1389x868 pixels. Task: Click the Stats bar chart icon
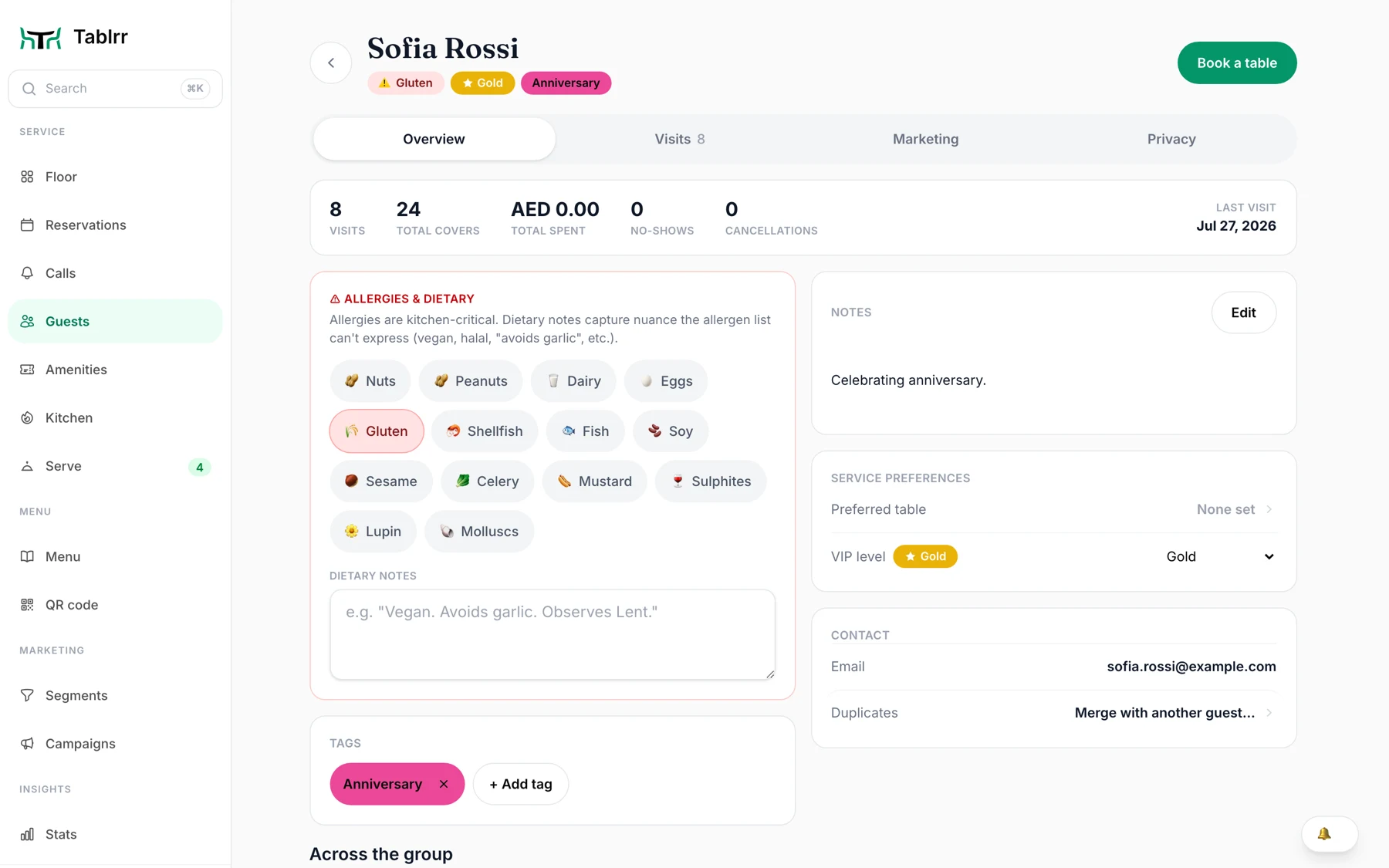click(x=27, y=834)
